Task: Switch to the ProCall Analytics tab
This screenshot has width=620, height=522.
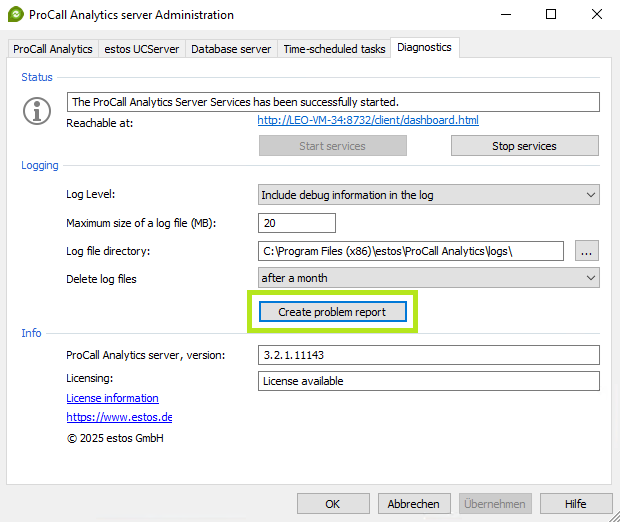Action: point(53,49)
